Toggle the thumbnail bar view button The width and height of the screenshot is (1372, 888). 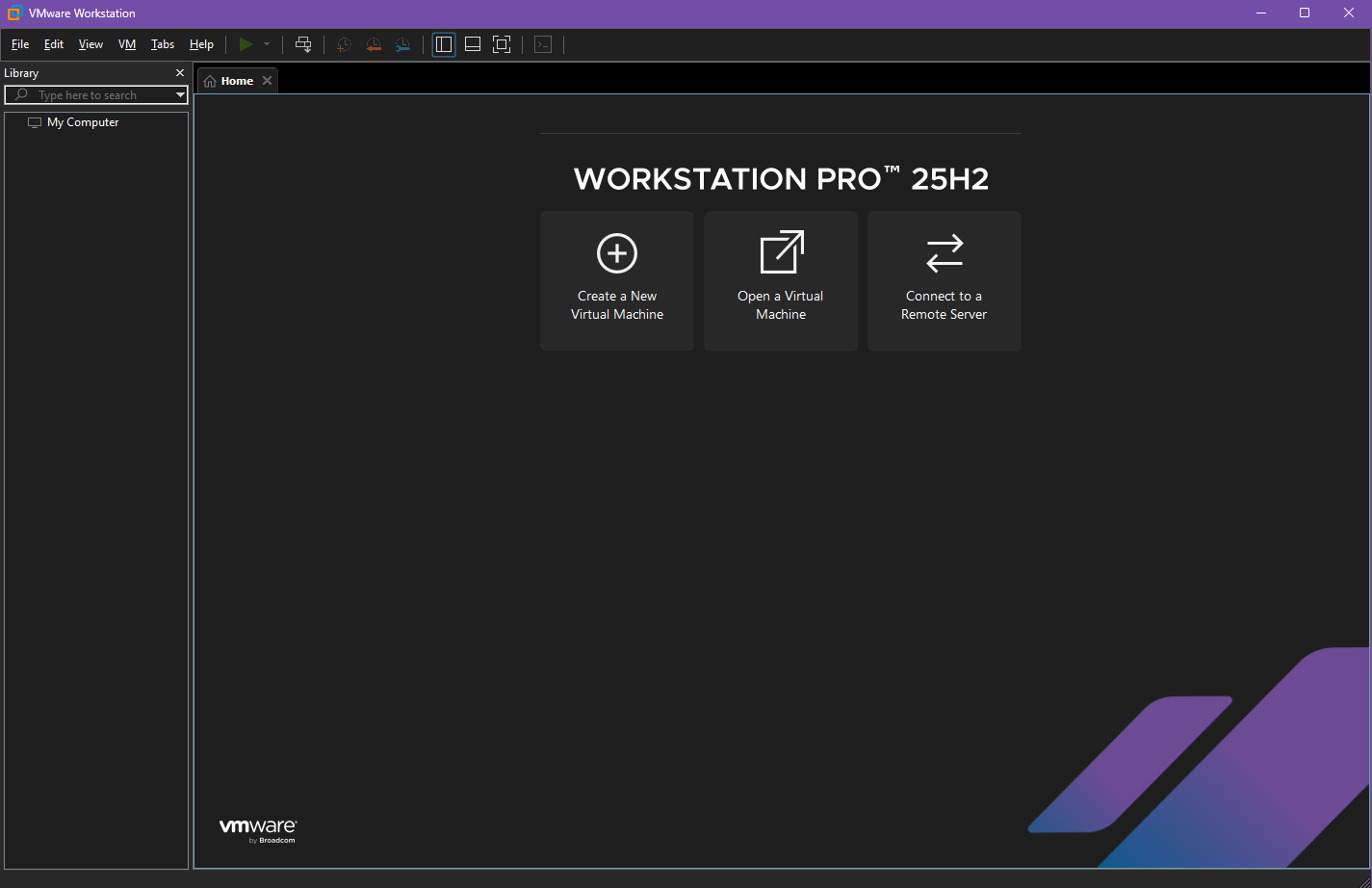pyautogui.click(x=473, y=44)
